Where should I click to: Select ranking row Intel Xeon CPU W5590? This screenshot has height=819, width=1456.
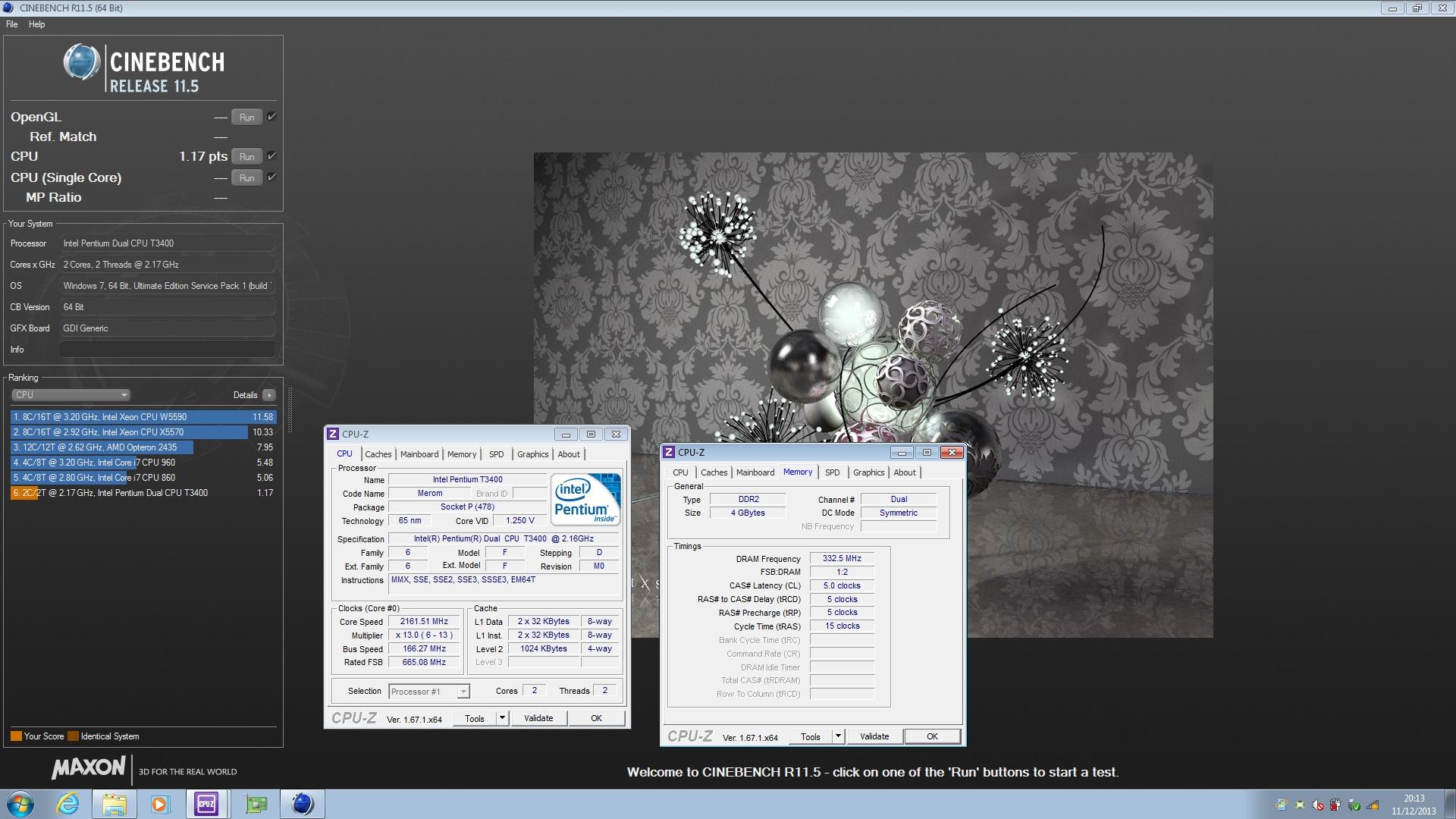click(143, 417)
